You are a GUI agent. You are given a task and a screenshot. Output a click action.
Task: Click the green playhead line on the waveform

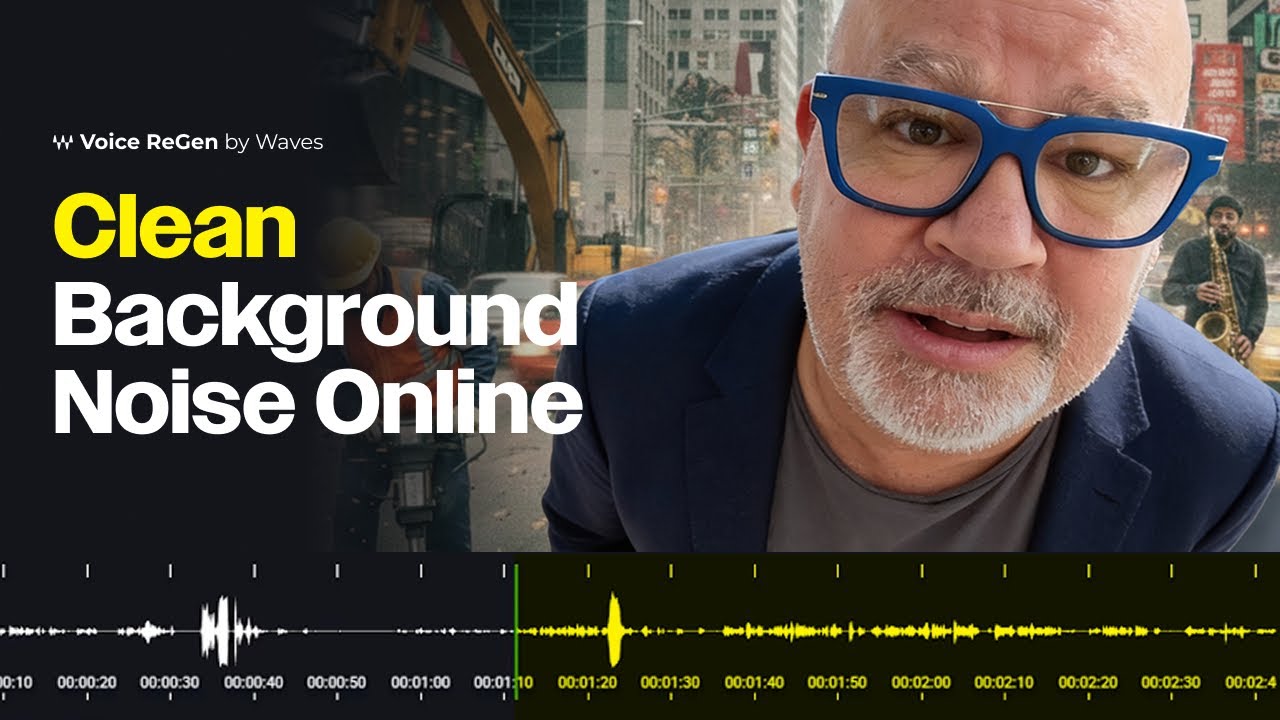point(516,635)
